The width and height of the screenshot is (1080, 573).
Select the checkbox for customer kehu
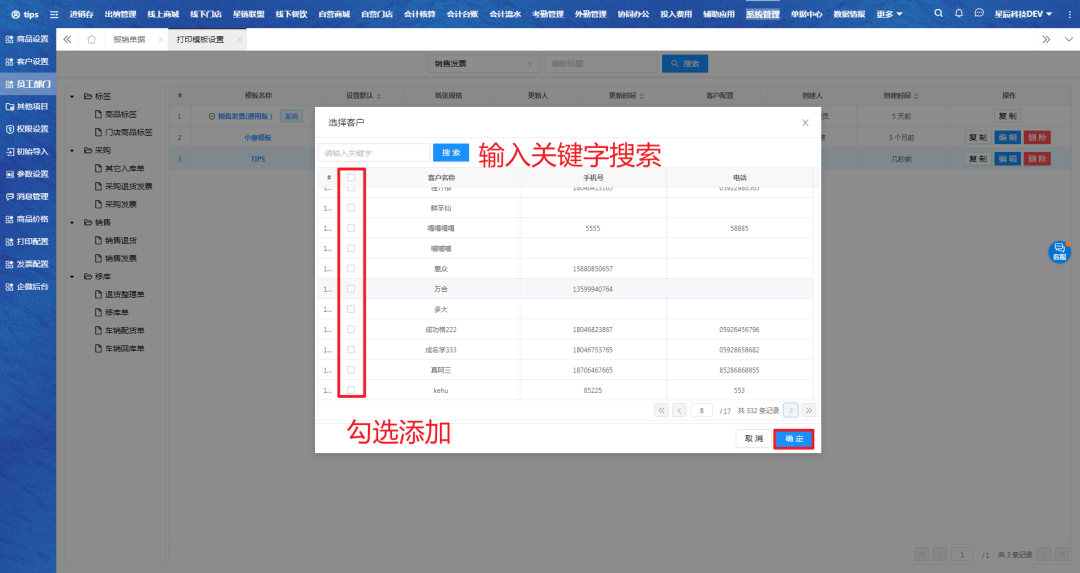click(x=351, y=390)
